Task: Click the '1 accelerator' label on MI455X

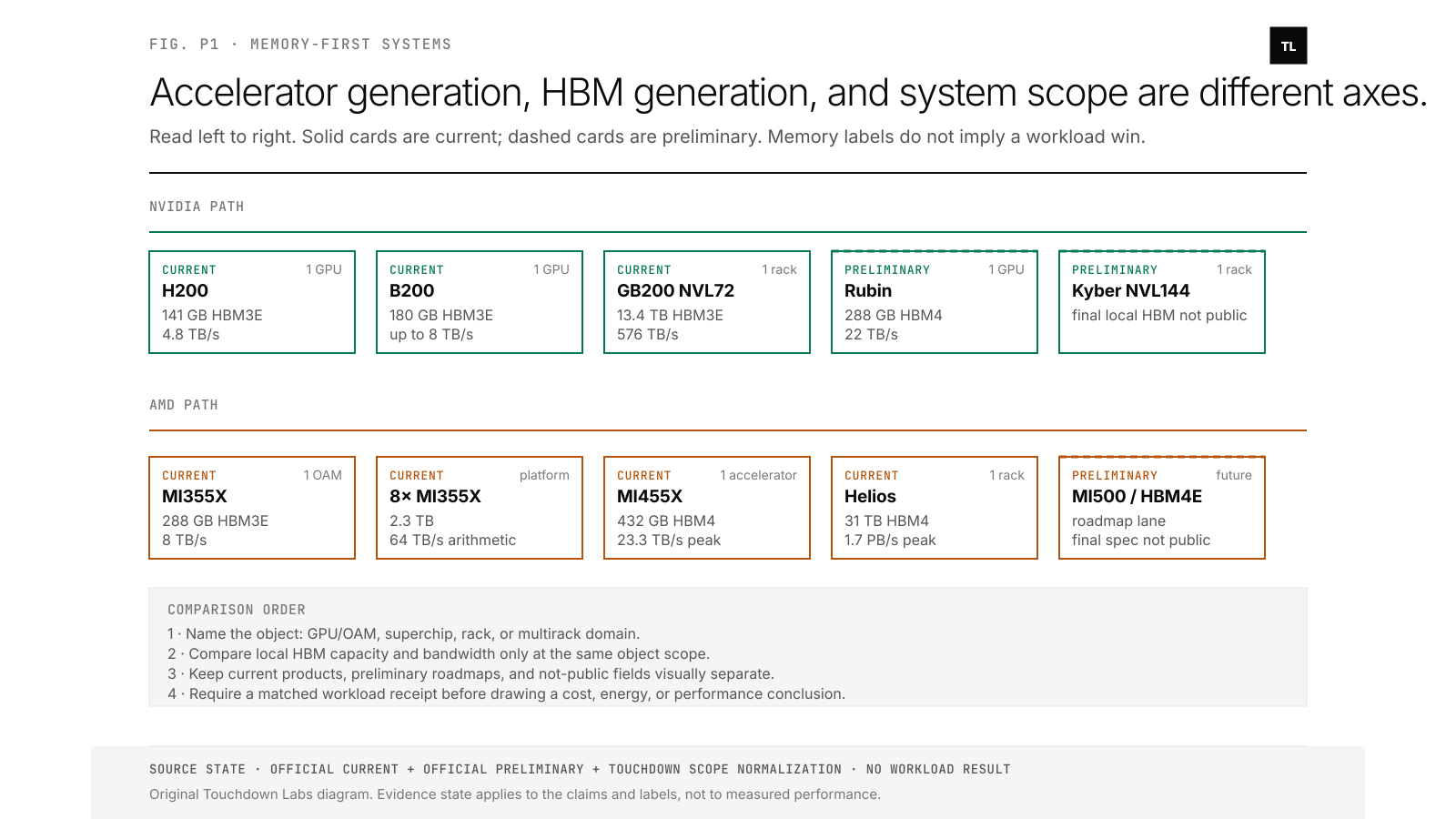Action: [758, 475]
